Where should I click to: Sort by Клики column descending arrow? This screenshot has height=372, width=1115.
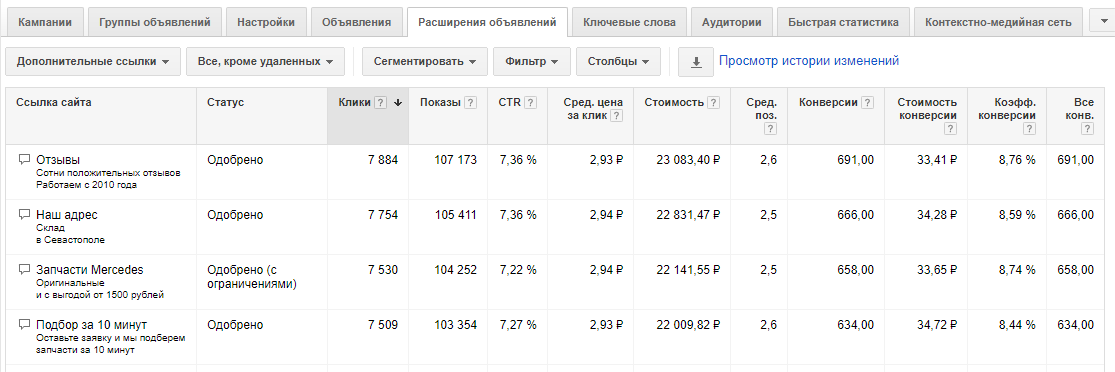[x=398, y=103]
